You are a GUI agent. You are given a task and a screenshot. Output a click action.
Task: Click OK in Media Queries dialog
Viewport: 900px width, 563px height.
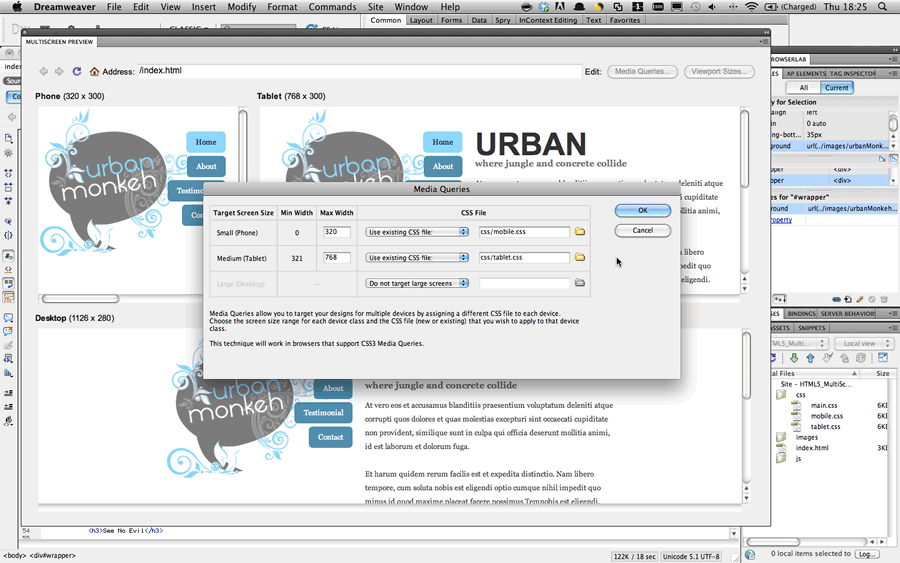(x=643, y=210)
